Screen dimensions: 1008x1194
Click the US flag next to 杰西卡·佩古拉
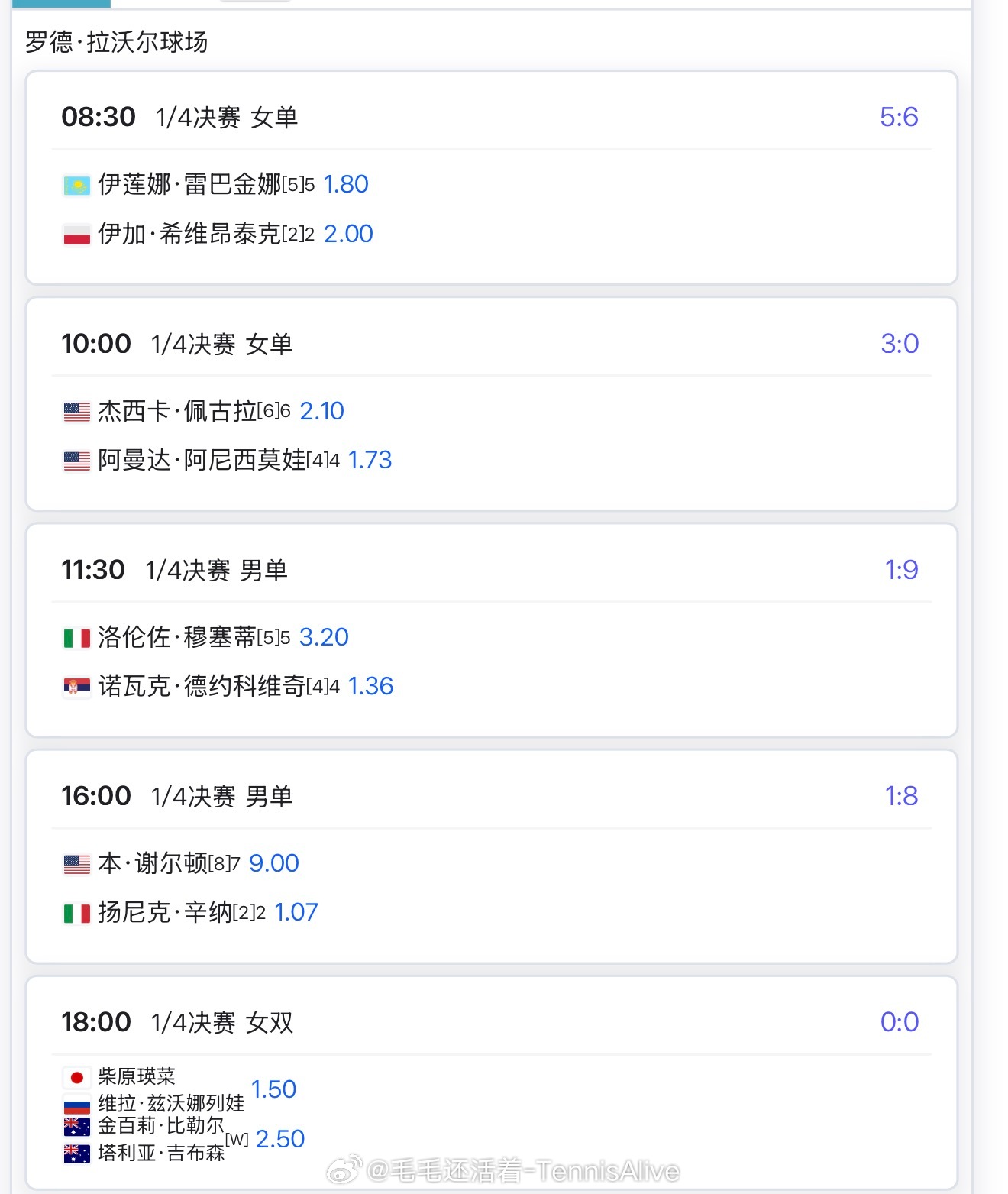point(76,412)
